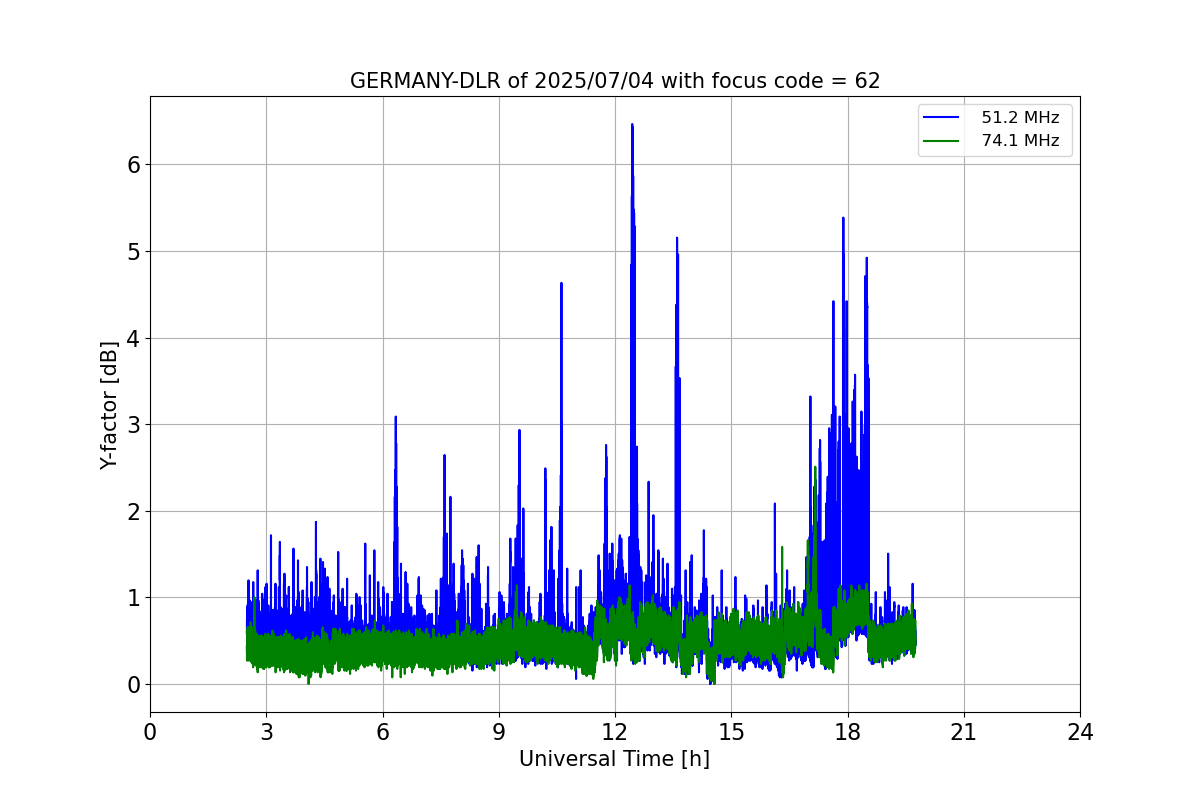The width and height of the screenshot is (1200, 800).
Task: Click x-axis tick label '12'
Action: click(x=615, y=732)
